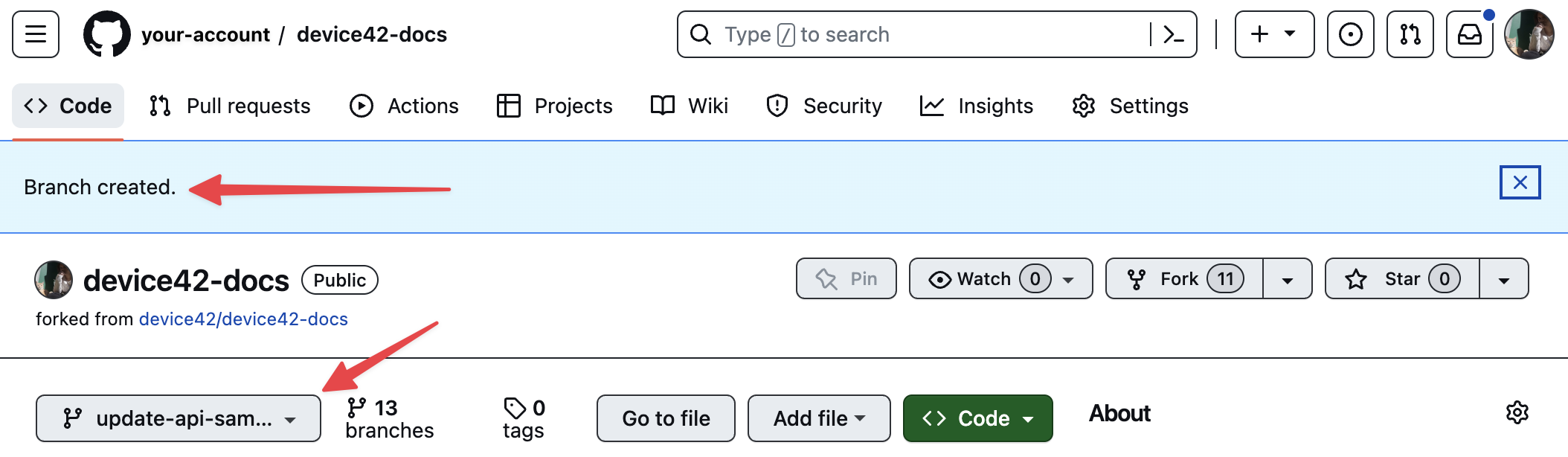
Task: Open the Insights tab
Action: (977, 106)
